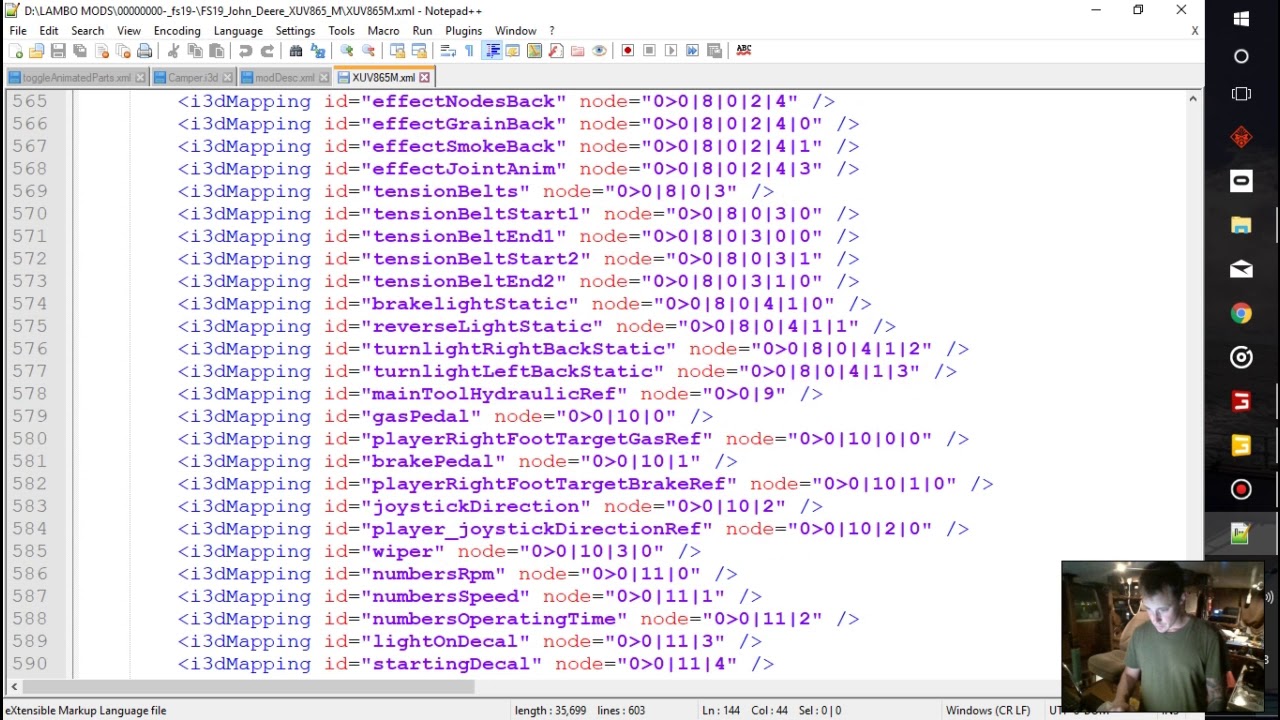Open the Macro menu

pos(383,31)
